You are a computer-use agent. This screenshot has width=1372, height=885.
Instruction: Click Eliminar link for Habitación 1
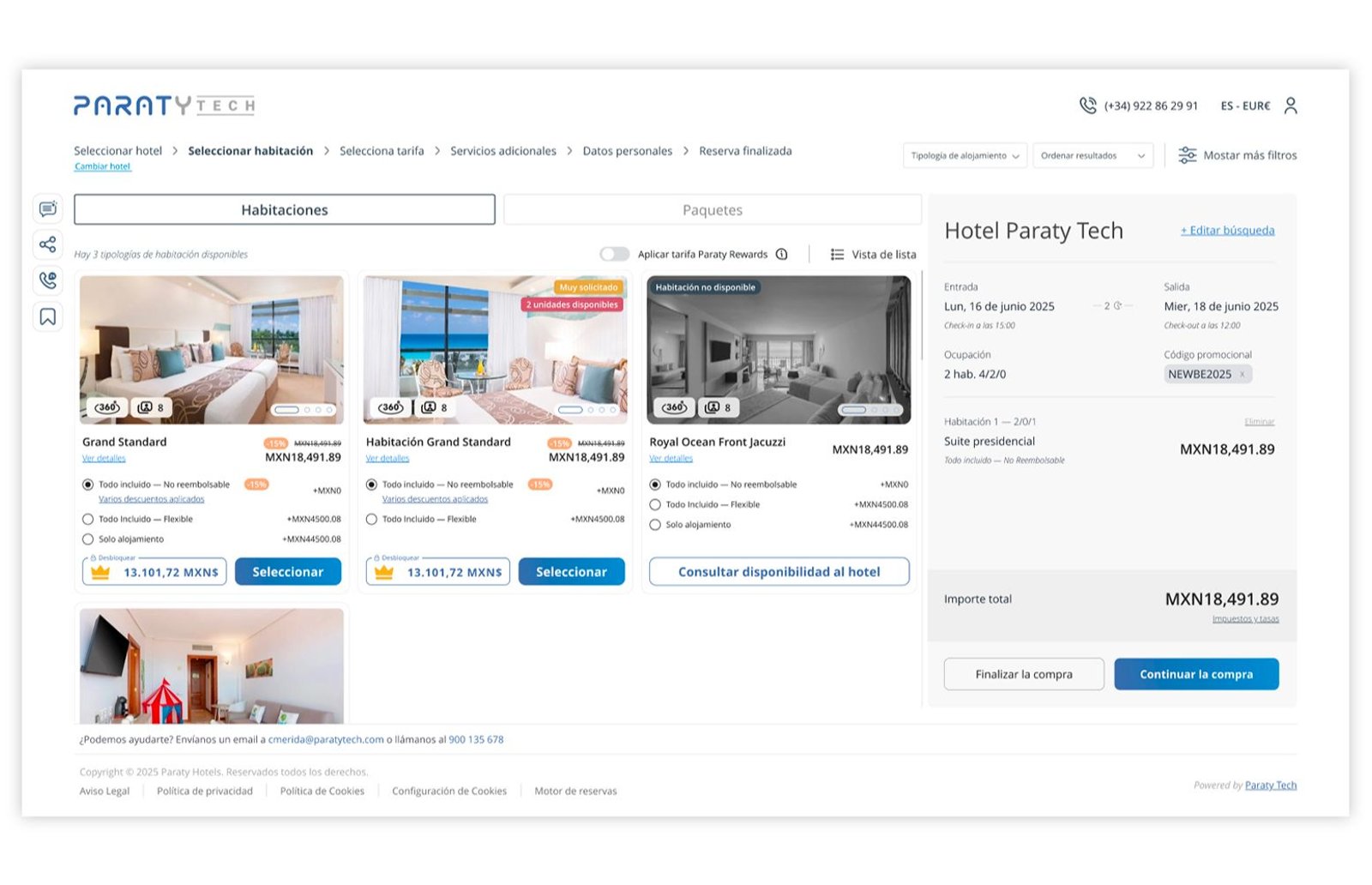click(1260, 422)
